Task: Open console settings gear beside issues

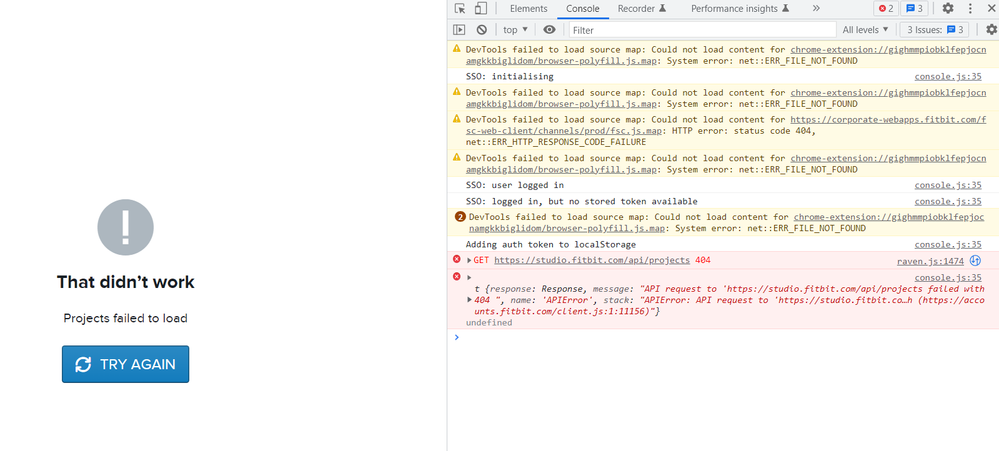Action: point(991,29)
